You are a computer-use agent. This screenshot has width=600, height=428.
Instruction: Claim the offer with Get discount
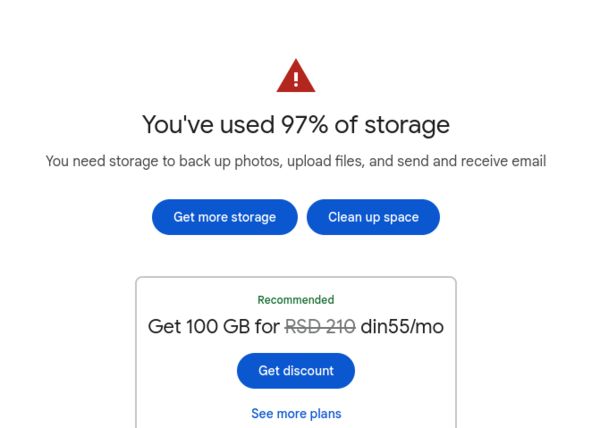pos(296,371)
